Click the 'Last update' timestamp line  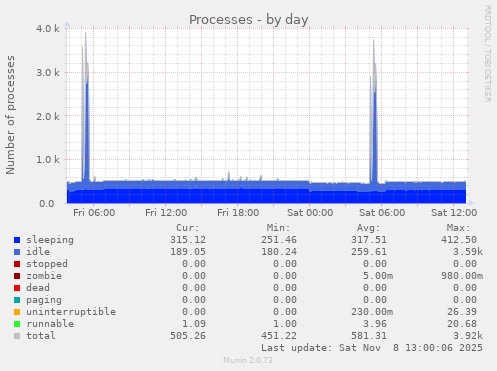pyautogui.click(x=372, y=348)
